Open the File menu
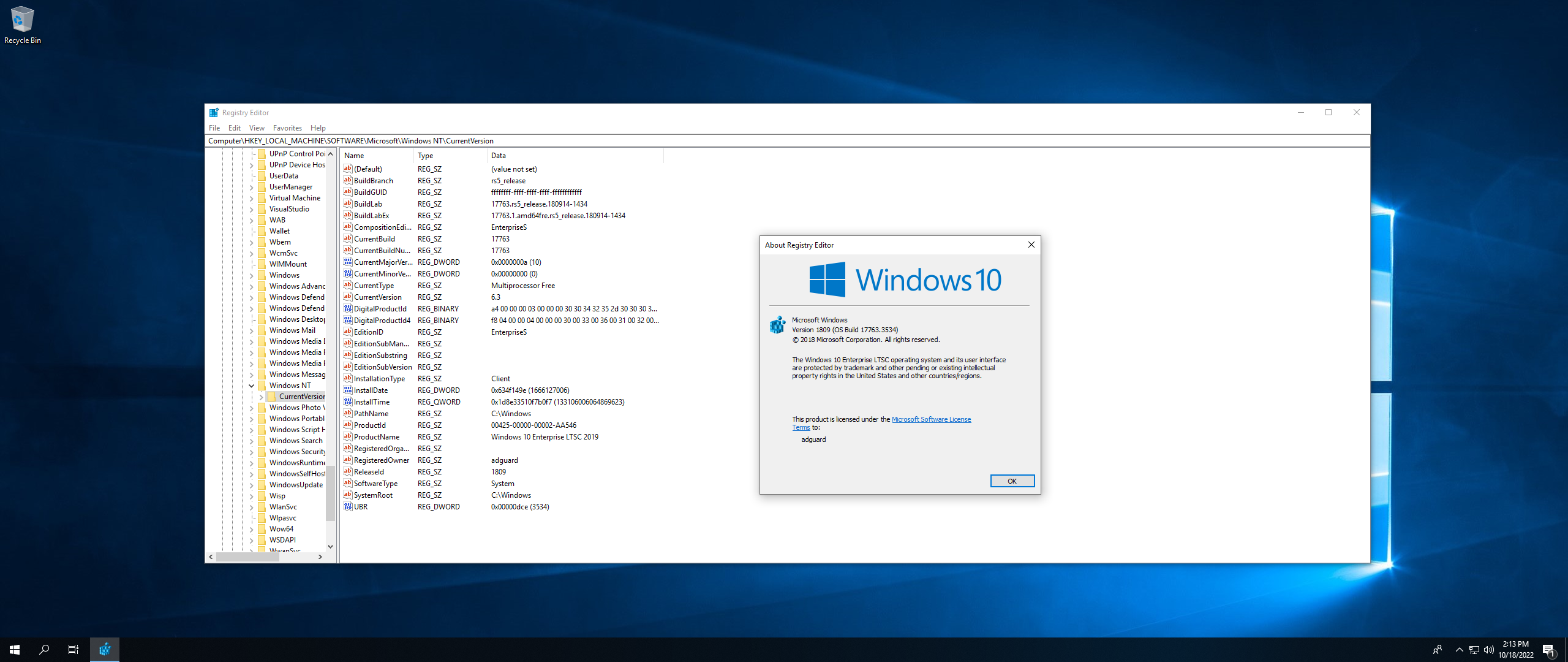Image resolution: width=1568 pixels, height=662 pixels. coord(214,128)
